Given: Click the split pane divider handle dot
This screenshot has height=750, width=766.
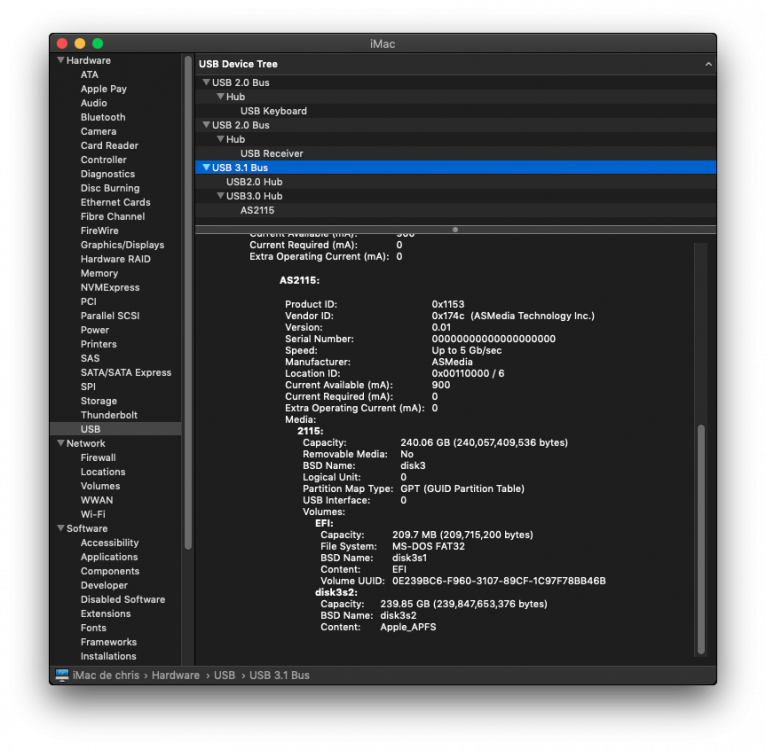Looking at the screenshot, I should 455,229.
